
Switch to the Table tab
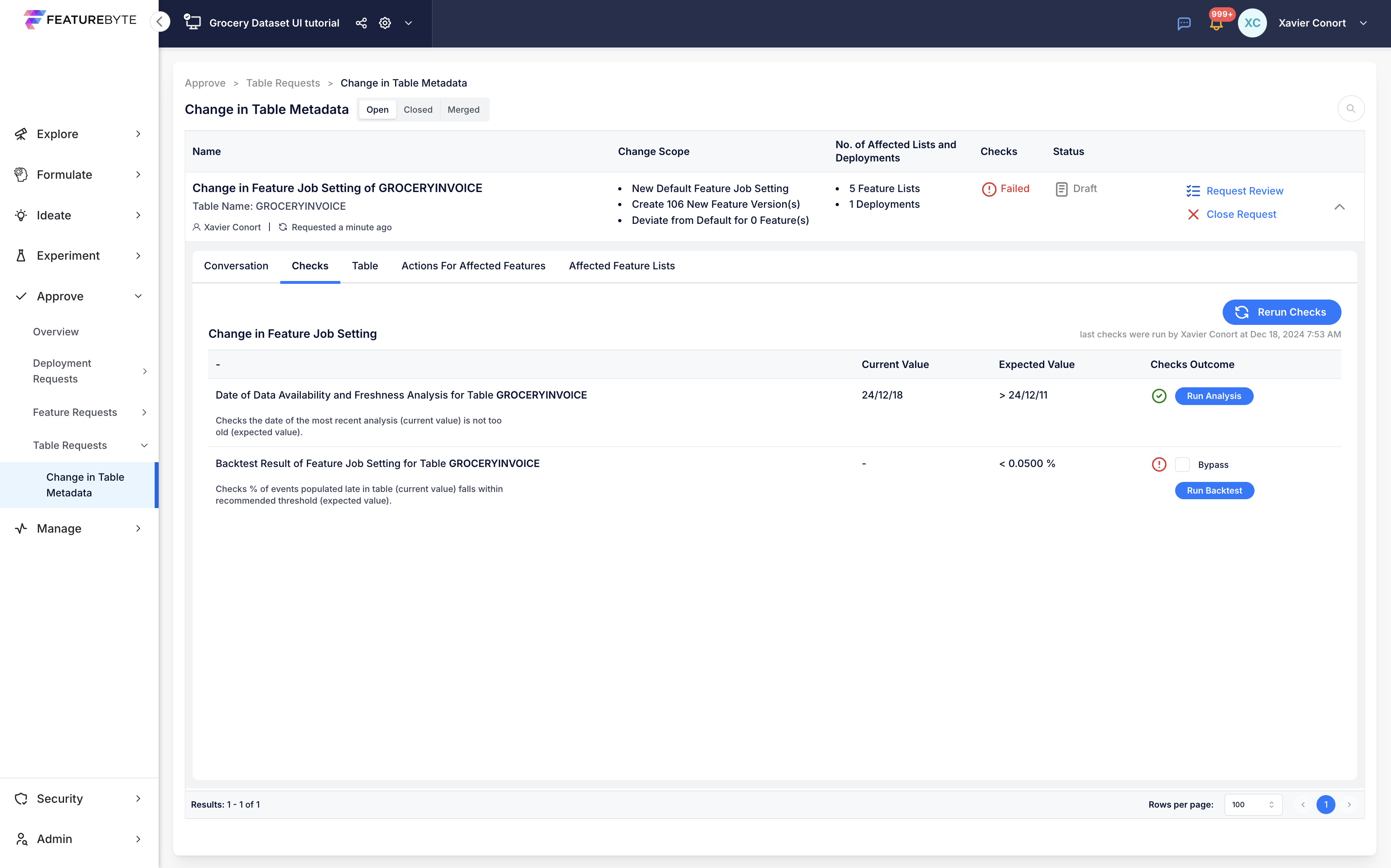click(x=365, y=266)
